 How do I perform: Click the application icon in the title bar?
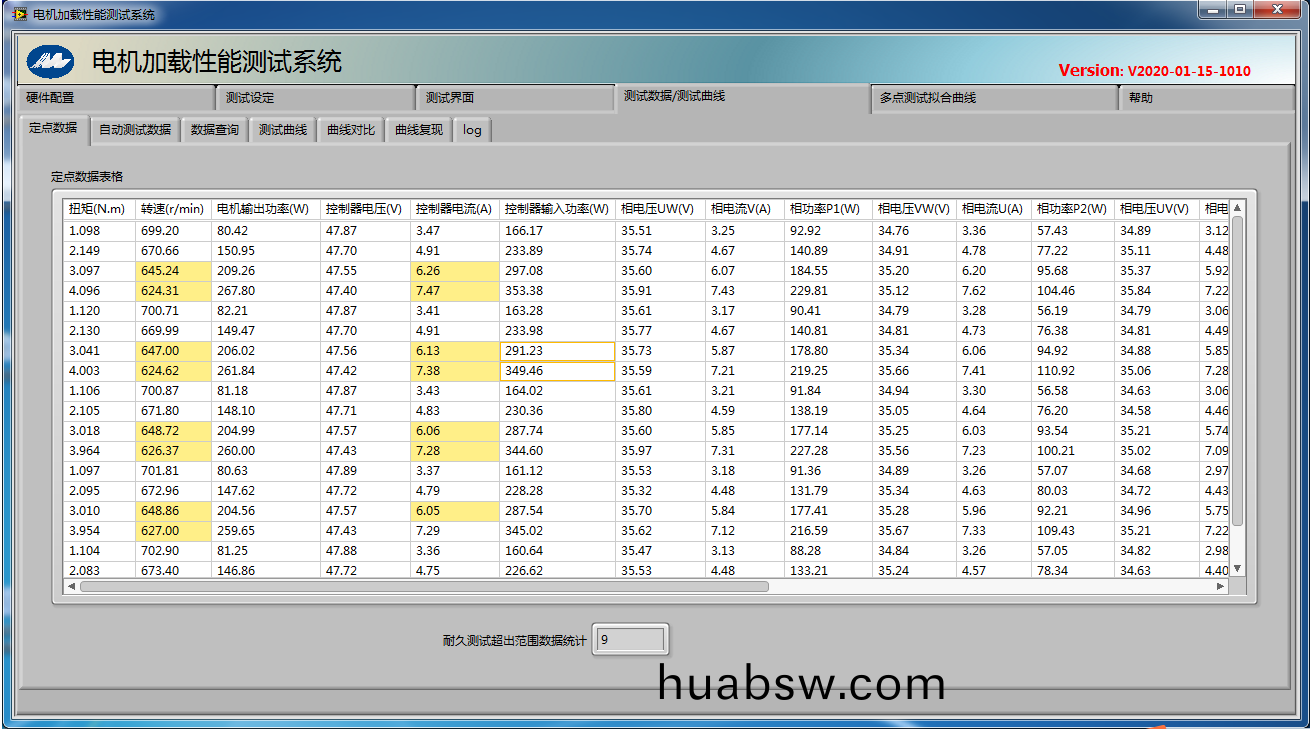pos(19,14)
